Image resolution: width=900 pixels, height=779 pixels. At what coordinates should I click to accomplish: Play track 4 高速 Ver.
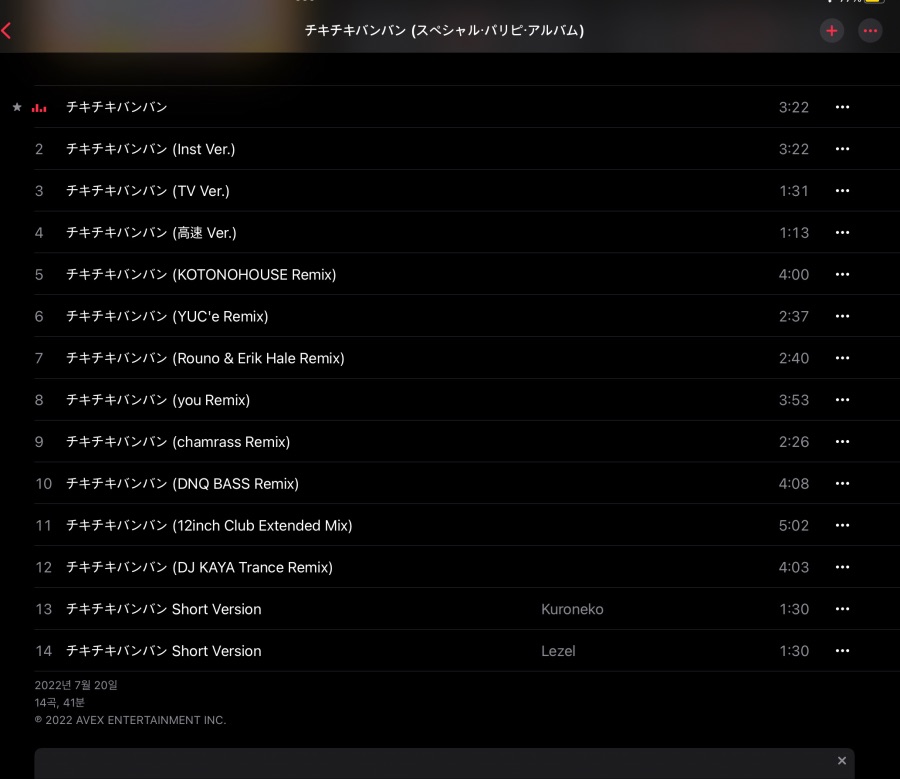coord(442,232)
